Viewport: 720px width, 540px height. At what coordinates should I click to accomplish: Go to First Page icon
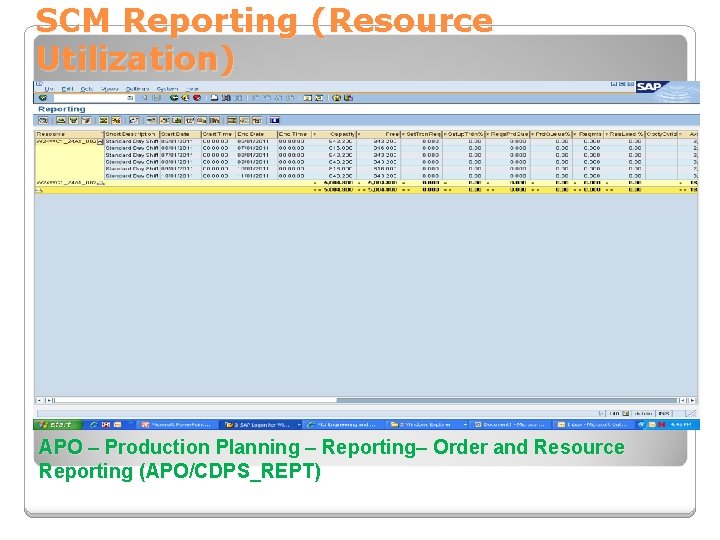(255, 98)
